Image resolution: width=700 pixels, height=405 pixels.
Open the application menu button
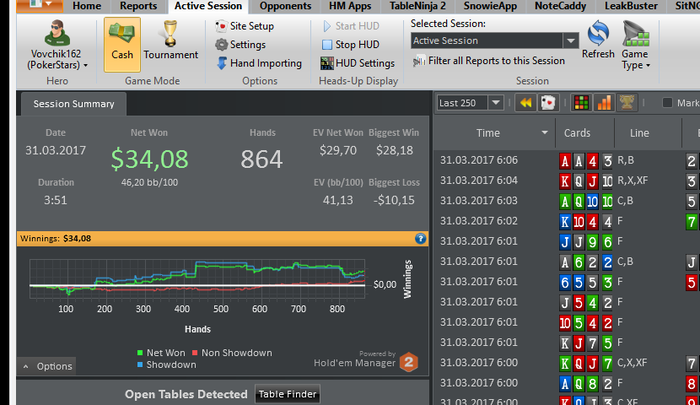[x=39, y=5]
